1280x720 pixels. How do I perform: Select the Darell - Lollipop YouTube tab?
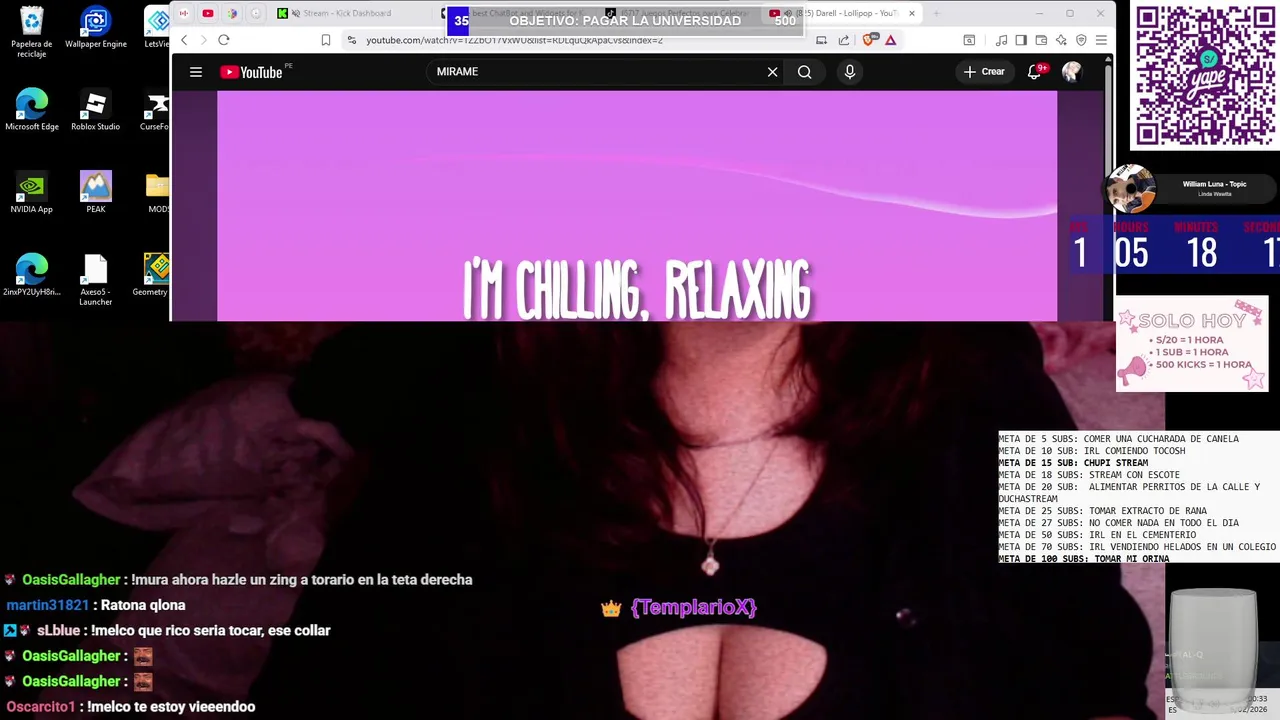click(840, 13)
